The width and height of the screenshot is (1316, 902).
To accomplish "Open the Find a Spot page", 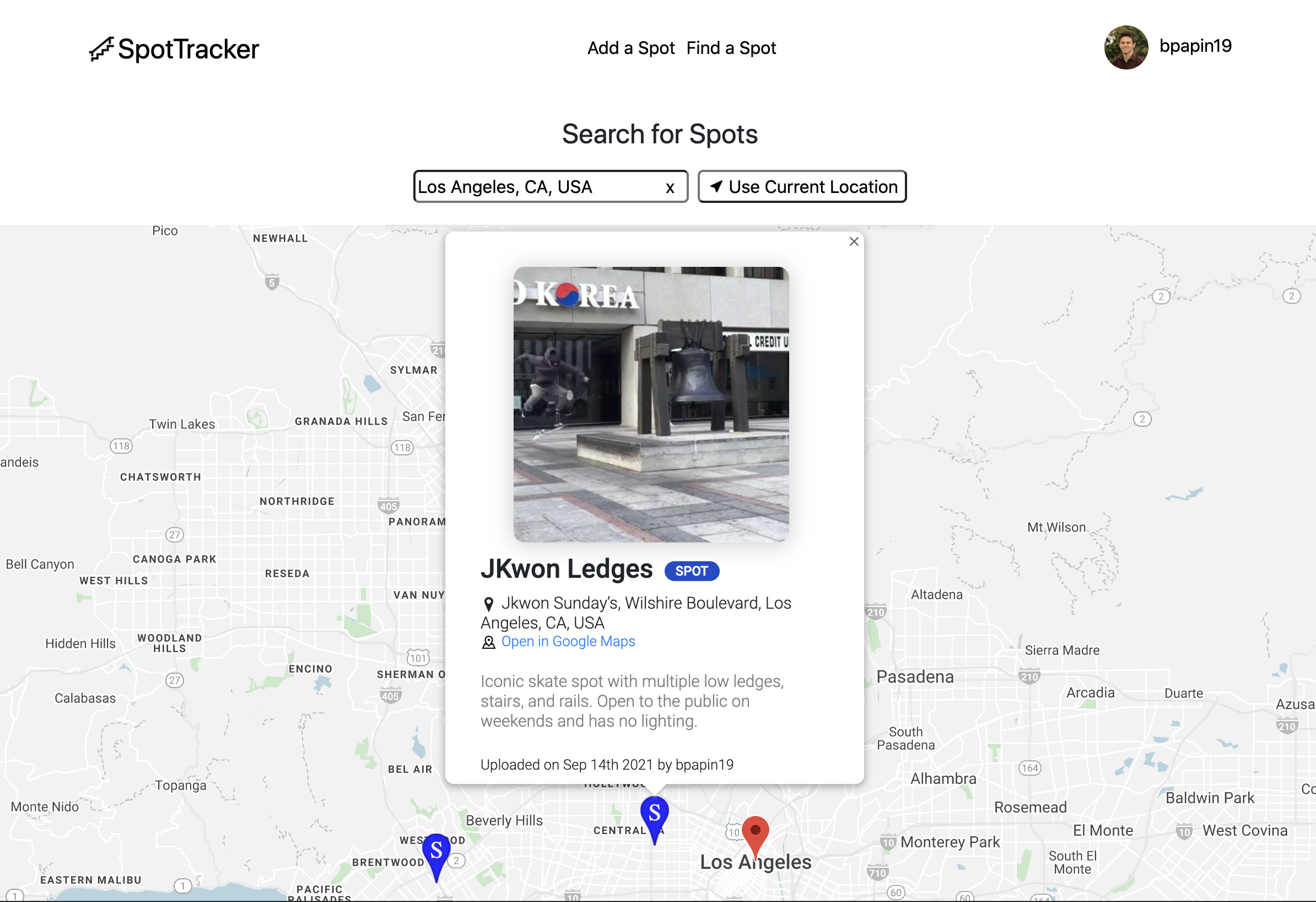I will (731, 48).
